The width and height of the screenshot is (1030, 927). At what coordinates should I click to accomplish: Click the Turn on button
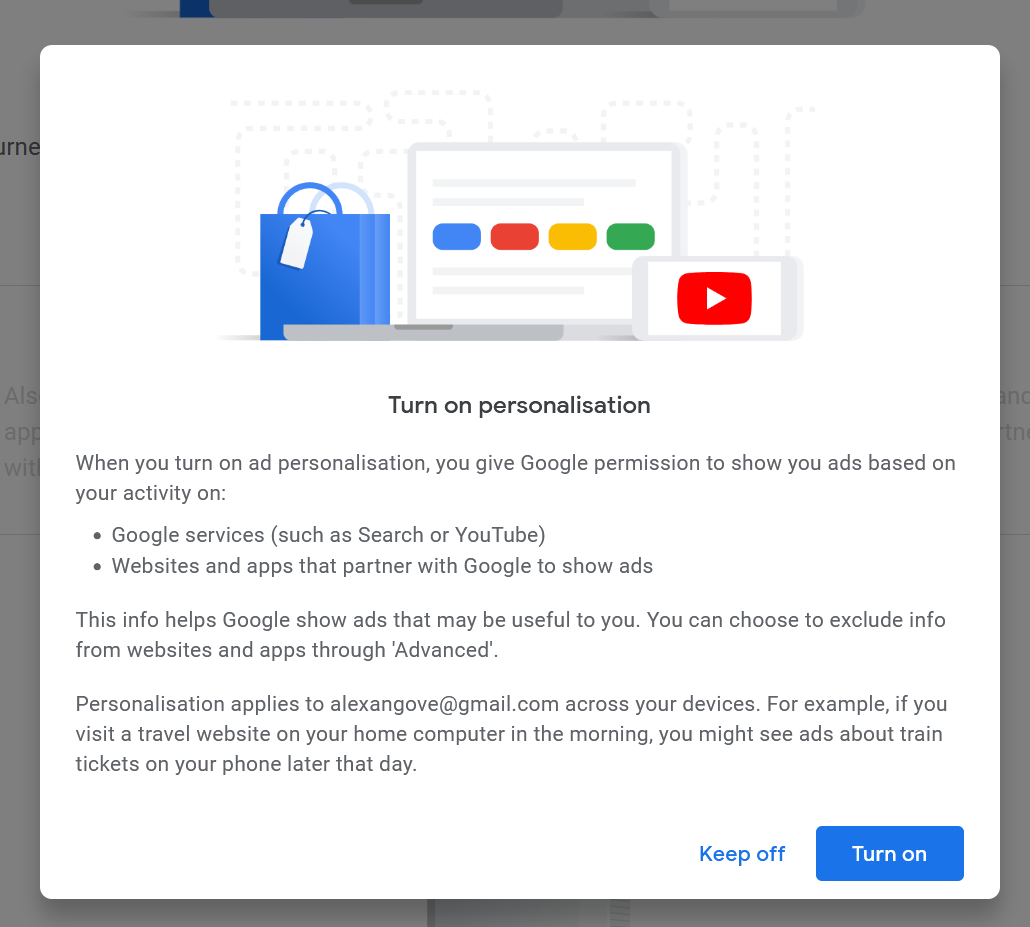(x=889, y=853)
